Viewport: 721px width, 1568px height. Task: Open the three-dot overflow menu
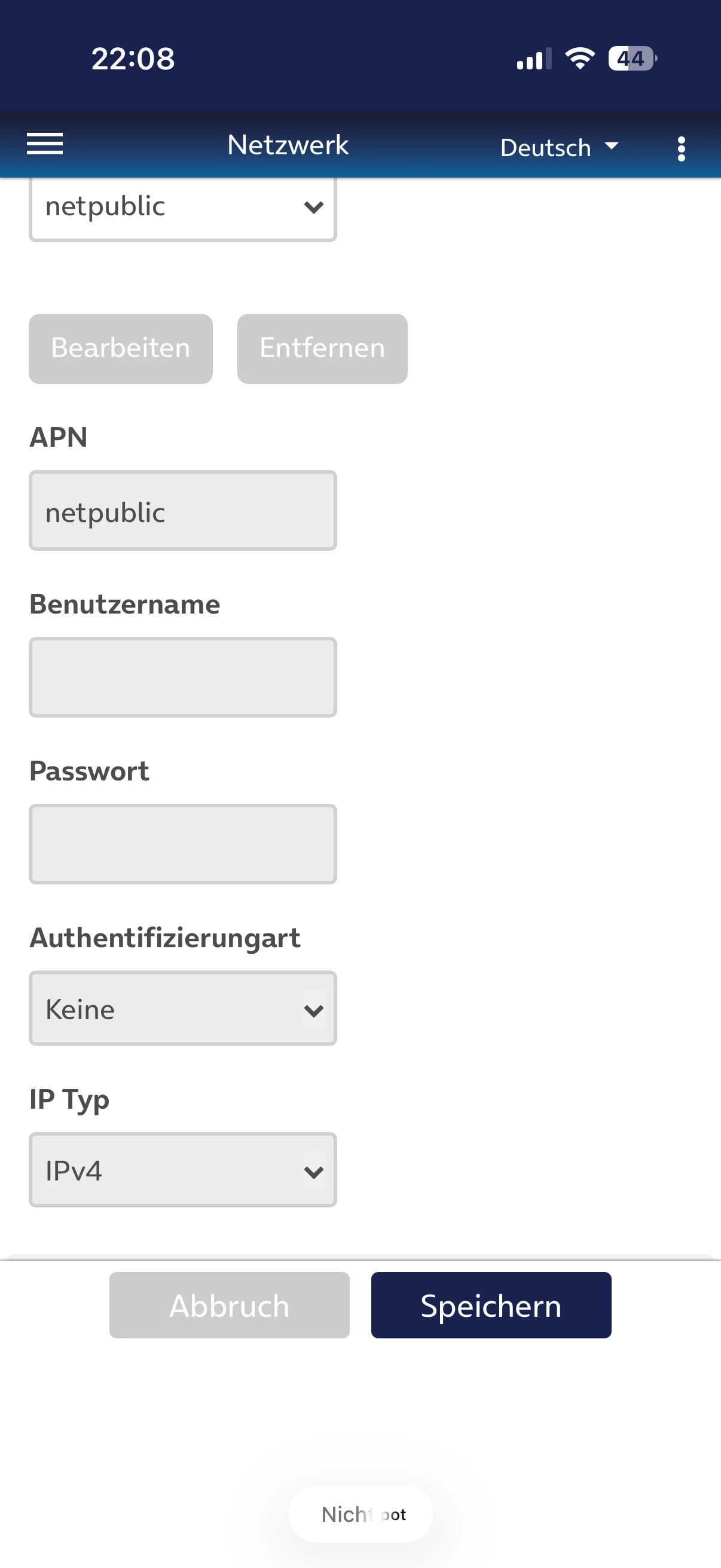pos(681,148)
